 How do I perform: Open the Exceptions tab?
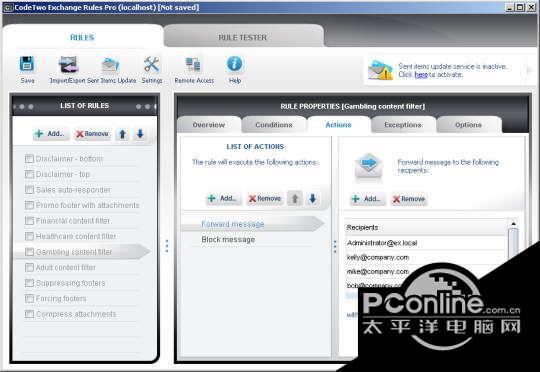403,125
